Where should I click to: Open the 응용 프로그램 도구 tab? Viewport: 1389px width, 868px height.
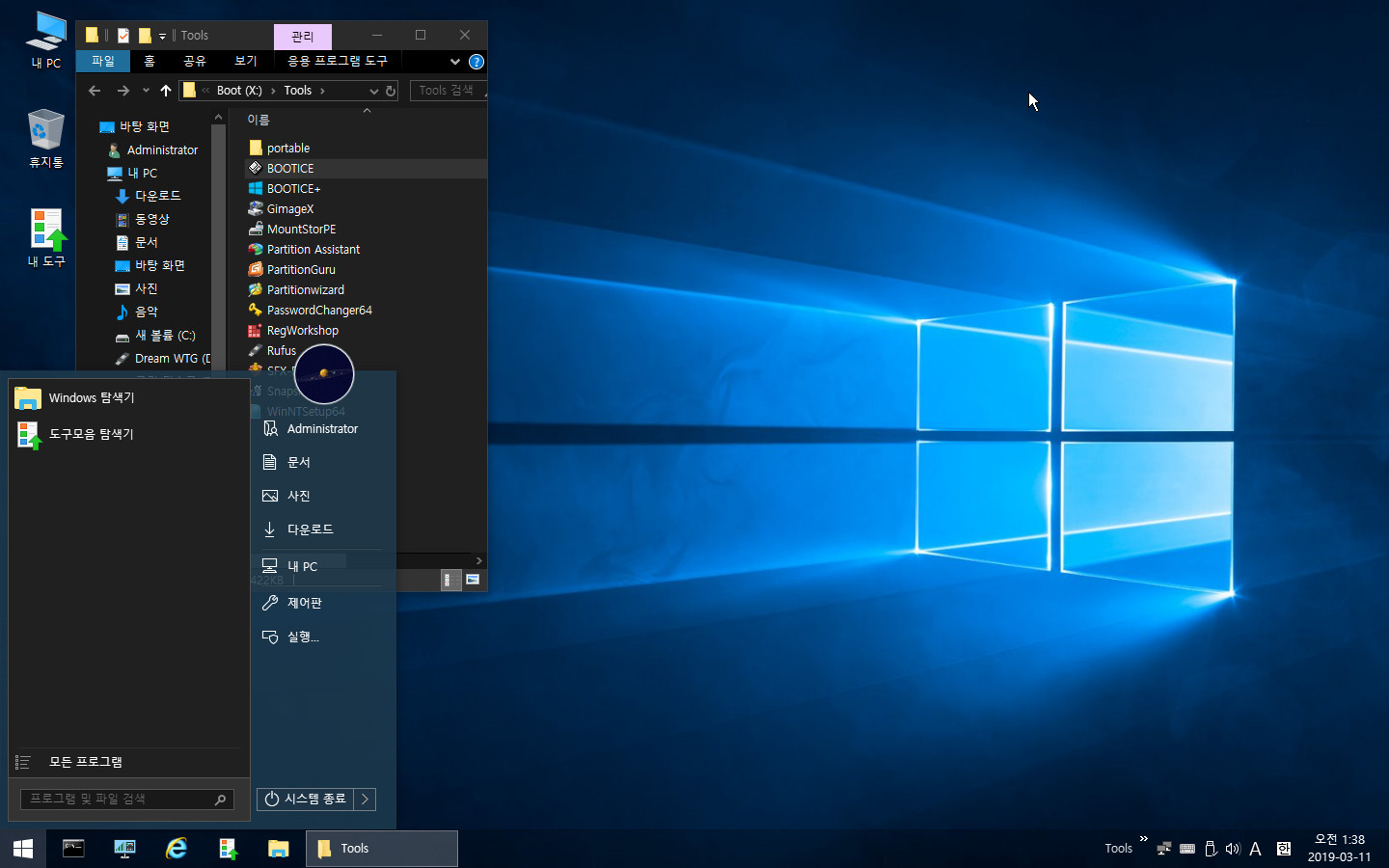click(338, 61)
